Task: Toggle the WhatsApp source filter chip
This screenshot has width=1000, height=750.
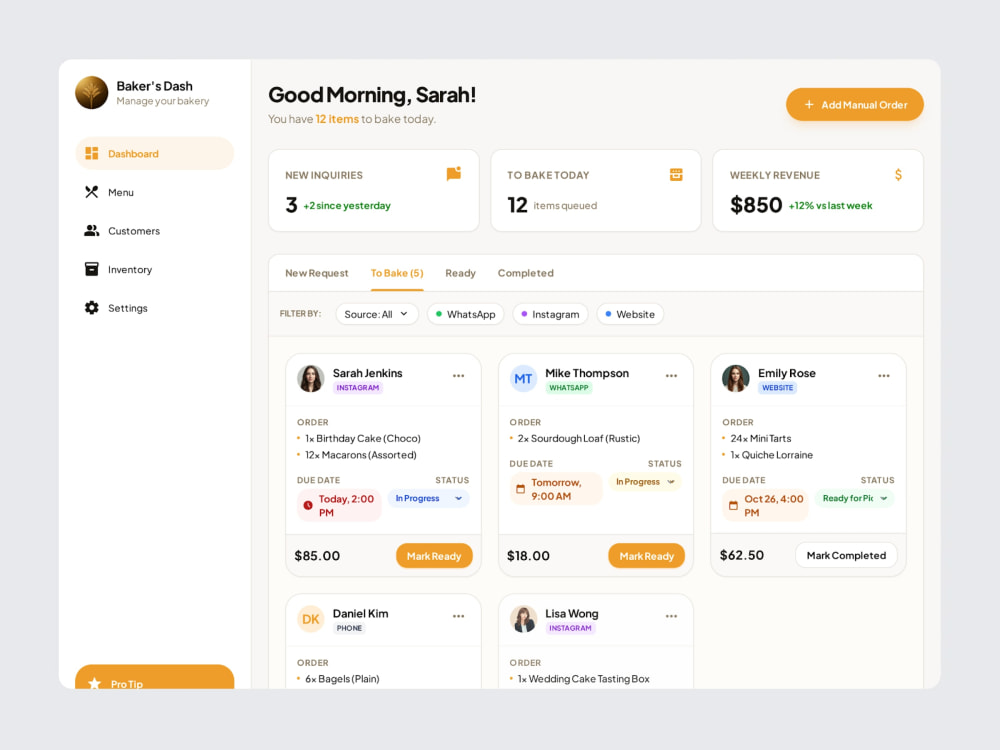Action: (x=465, y=314)
